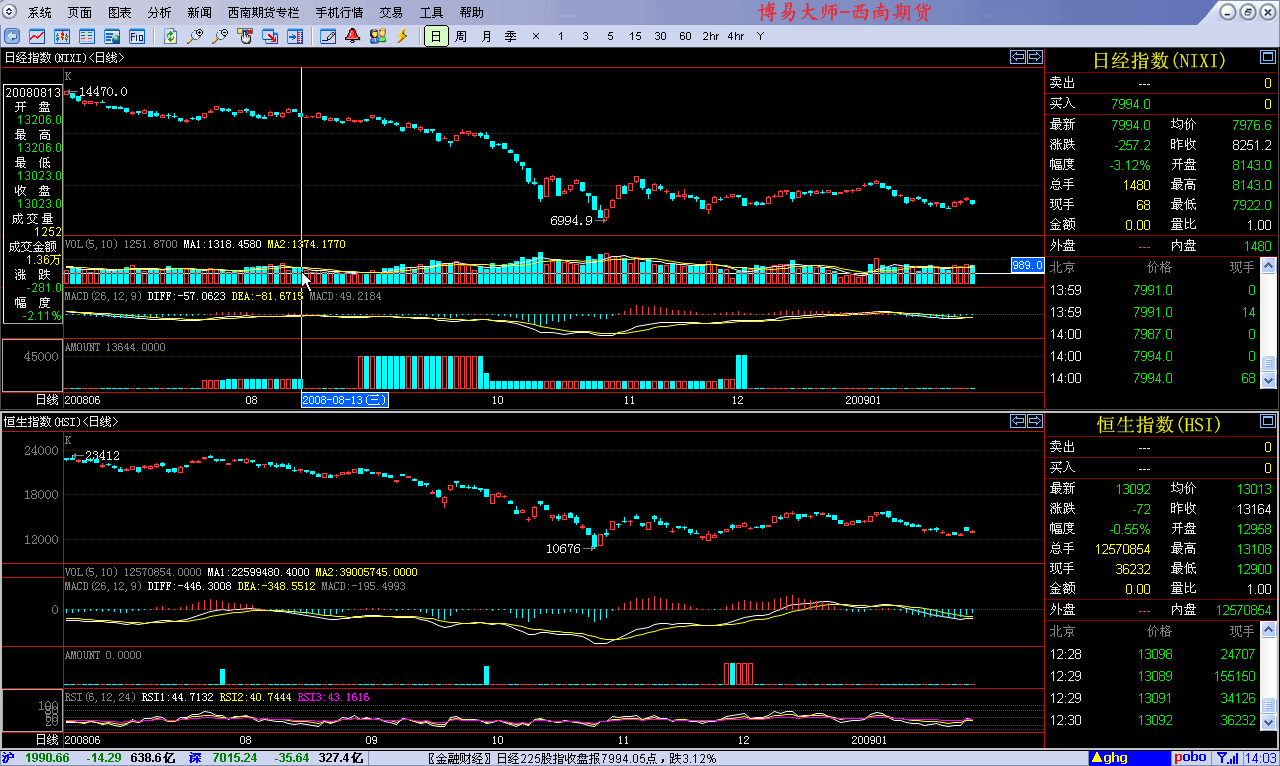Image resolution: width=1280 pixels, height=766 pixels.
Task: Click the 恒生指数(HSI) quote panel title
Action: [1159, 424]
